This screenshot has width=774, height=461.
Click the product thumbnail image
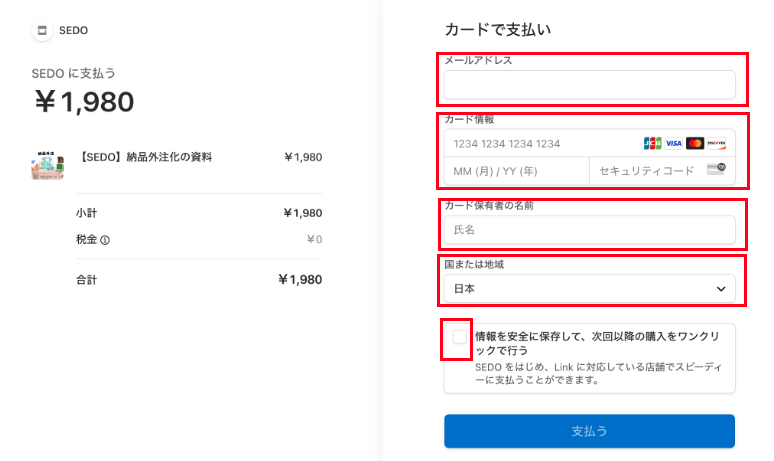pos(48,166)
